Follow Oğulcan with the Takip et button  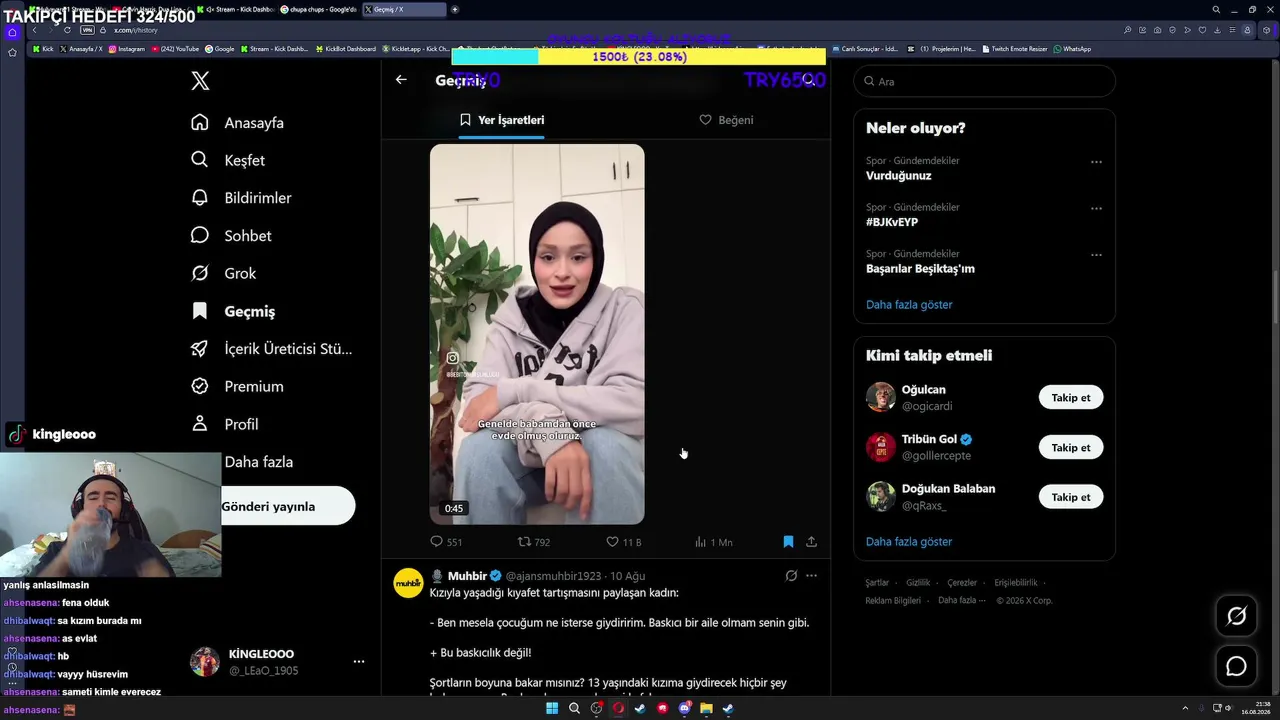tap(1071, 398)
